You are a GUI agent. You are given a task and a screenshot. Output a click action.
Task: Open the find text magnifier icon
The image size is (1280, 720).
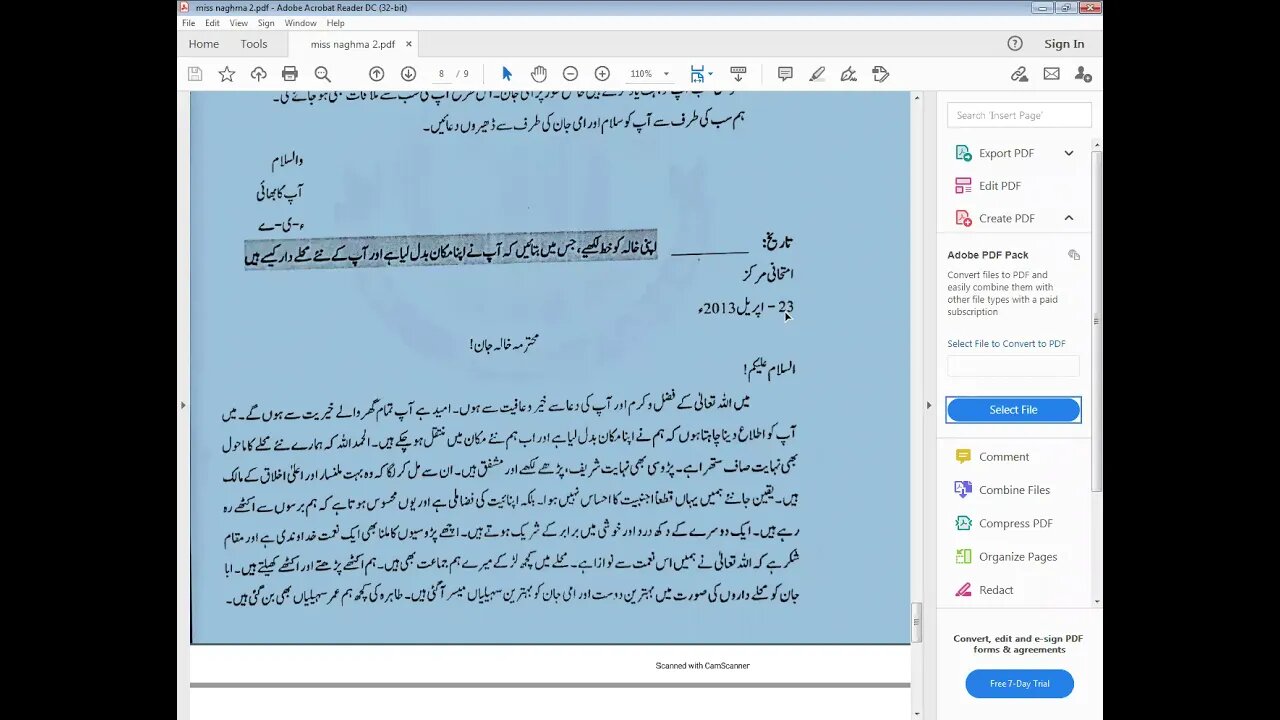[322, 74]
